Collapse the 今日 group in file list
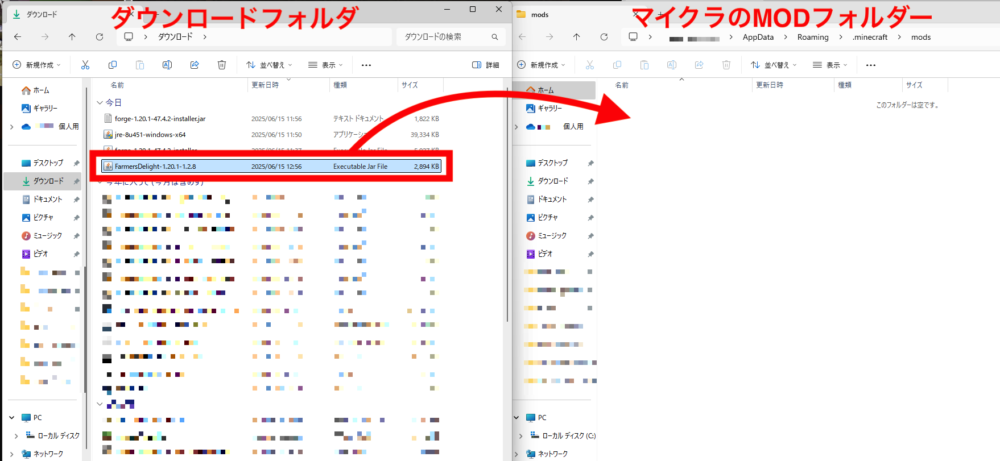Viewport: 1000px width, 461px height. (99, 103)
